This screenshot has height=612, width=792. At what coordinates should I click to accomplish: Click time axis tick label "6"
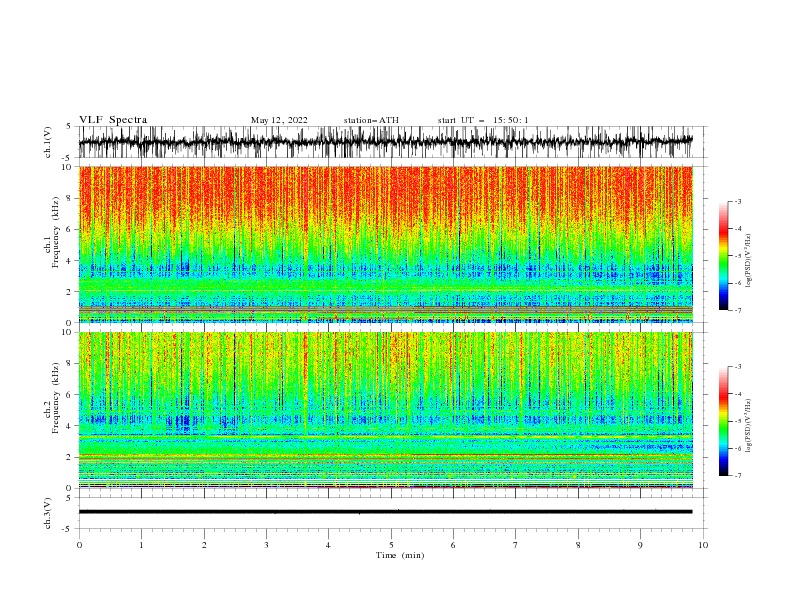click(x=453, y=545)
